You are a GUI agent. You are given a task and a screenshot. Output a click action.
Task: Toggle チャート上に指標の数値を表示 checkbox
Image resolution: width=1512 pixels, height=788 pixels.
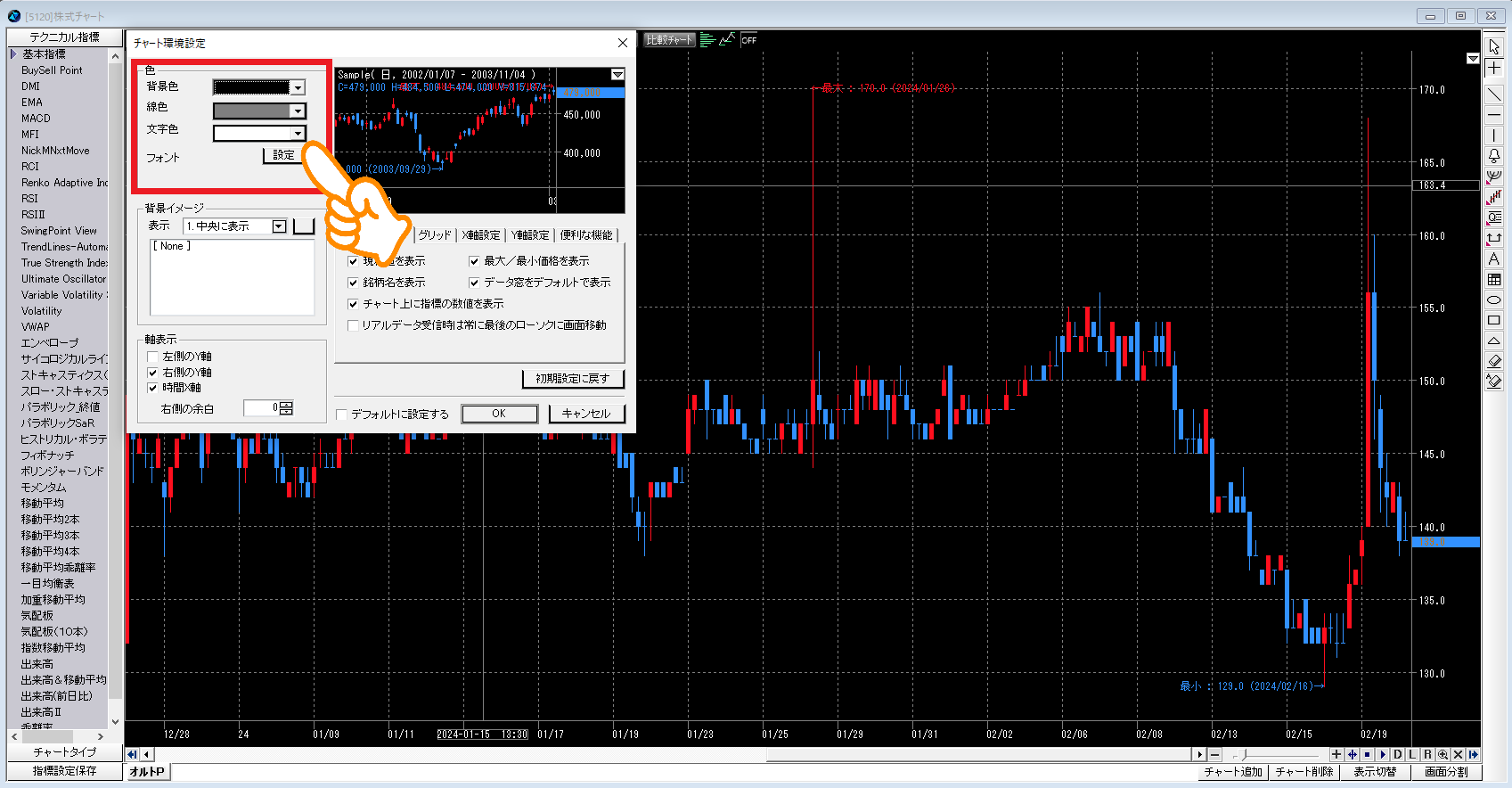click(x=353, y=304)
